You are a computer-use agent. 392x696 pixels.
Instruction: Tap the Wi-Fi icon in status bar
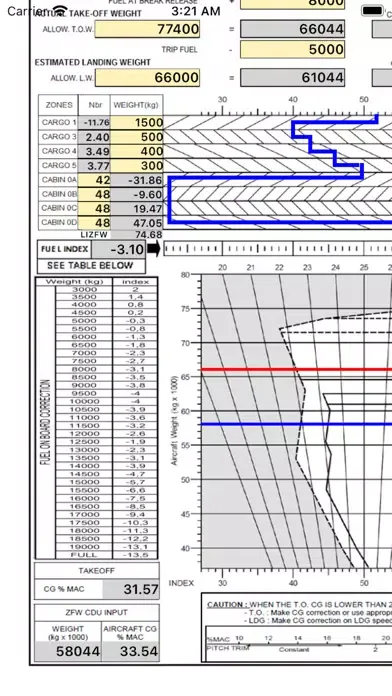coord(59,11)
